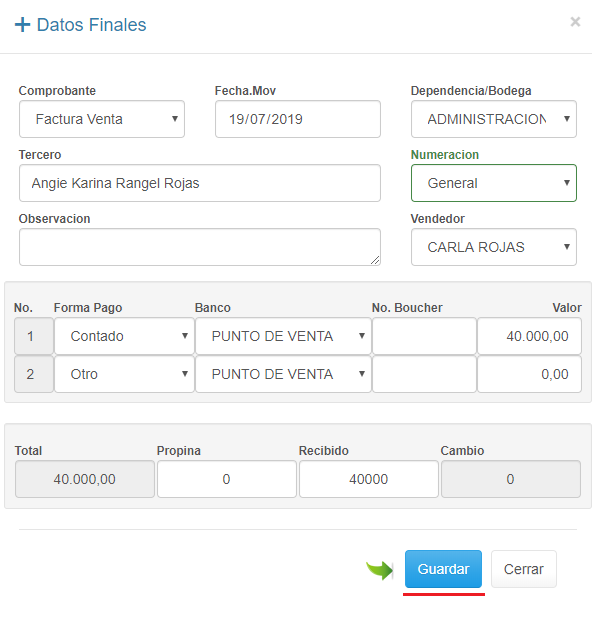Focus the Tercero field with Angie Karina
Image resolution: width=592 pixels, height=635 pixels.
tap(200, 183)
